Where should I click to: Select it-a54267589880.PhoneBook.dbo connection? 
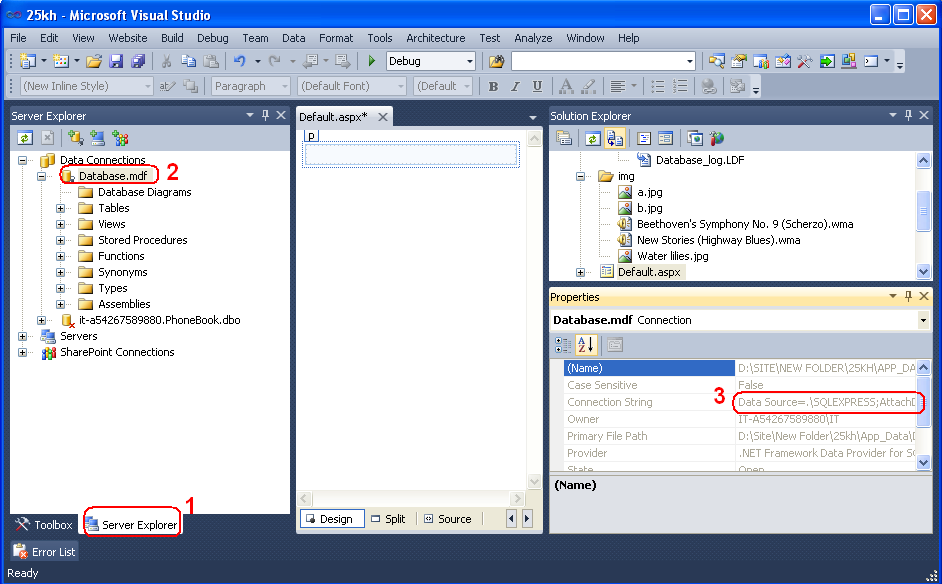pyautogui.click(x=159, y=320)
